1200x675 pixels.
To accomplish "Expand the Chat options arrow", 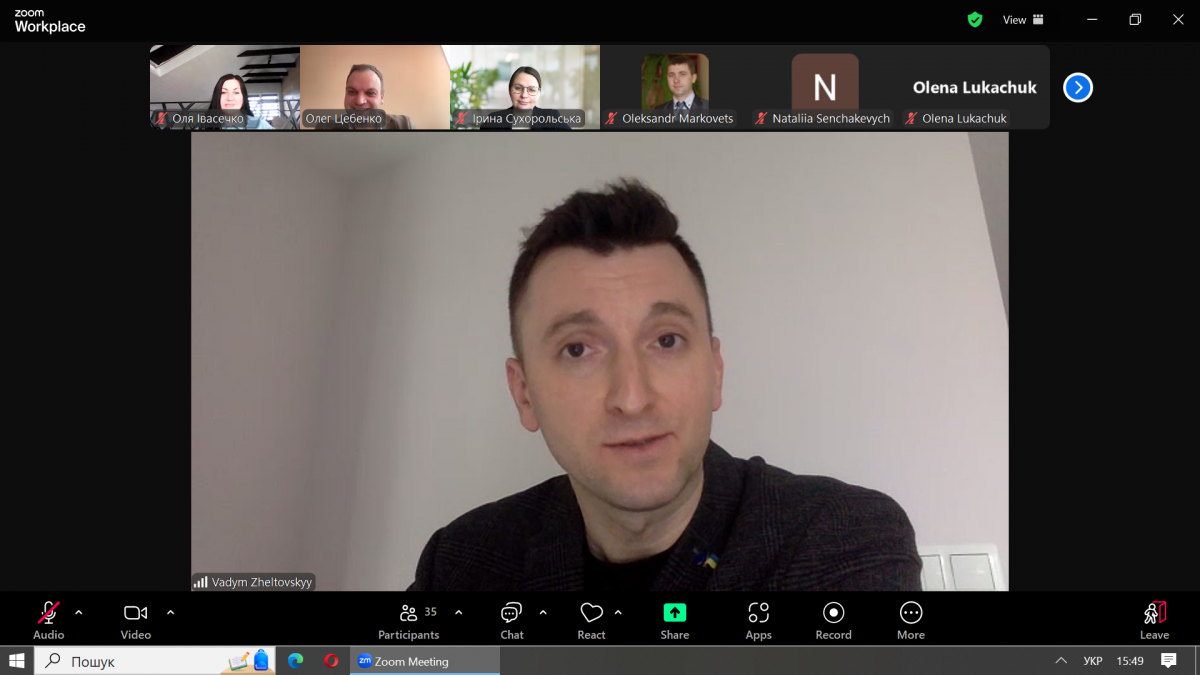I will coord(543,613).
